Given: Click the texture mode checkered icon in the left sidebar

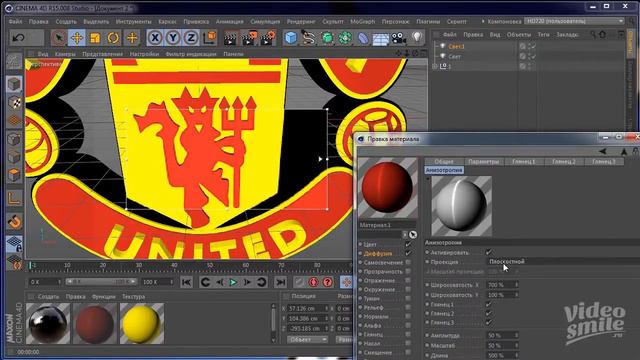Looking at the screenshot, I should tap(14, 102).
